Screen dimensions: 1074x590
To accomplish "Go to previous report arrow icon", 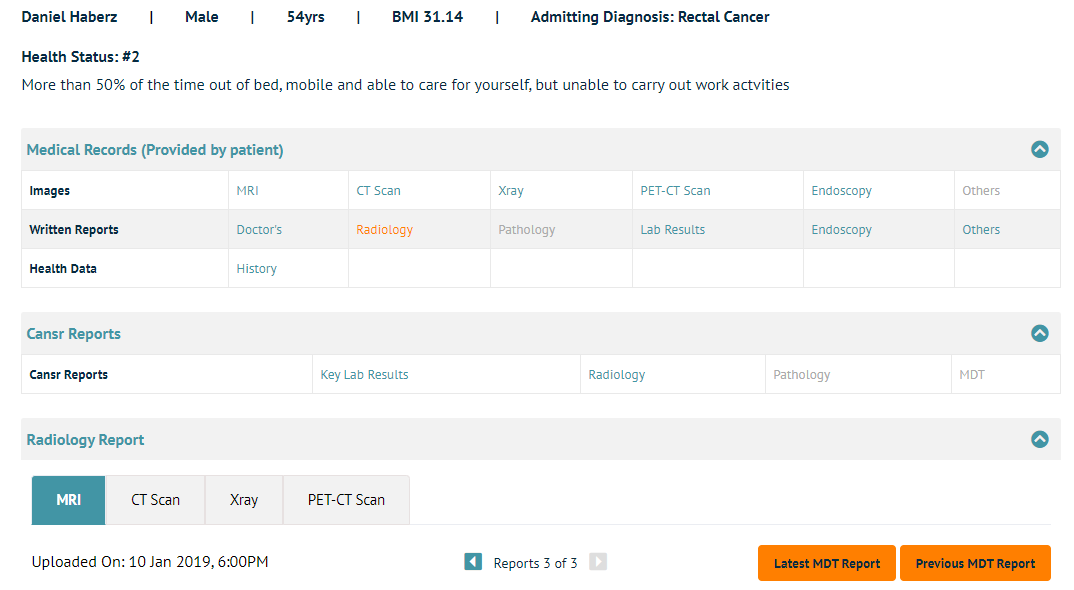I will (473, 562).
